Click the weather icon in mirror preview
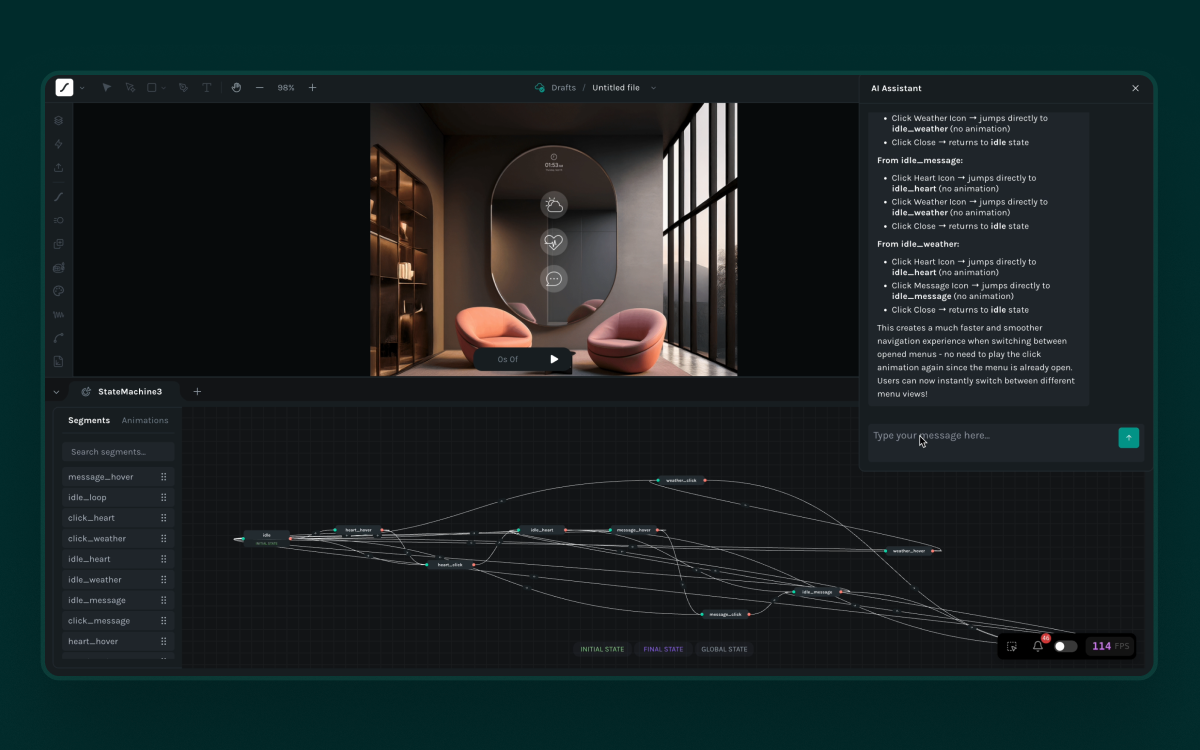This screenshot has width=1200, height=750. [x=553, y=205]
